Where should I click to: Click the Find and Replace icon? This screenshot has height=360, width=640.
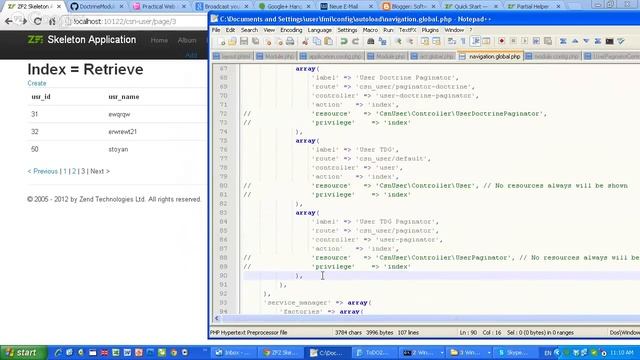coord(382,41)
